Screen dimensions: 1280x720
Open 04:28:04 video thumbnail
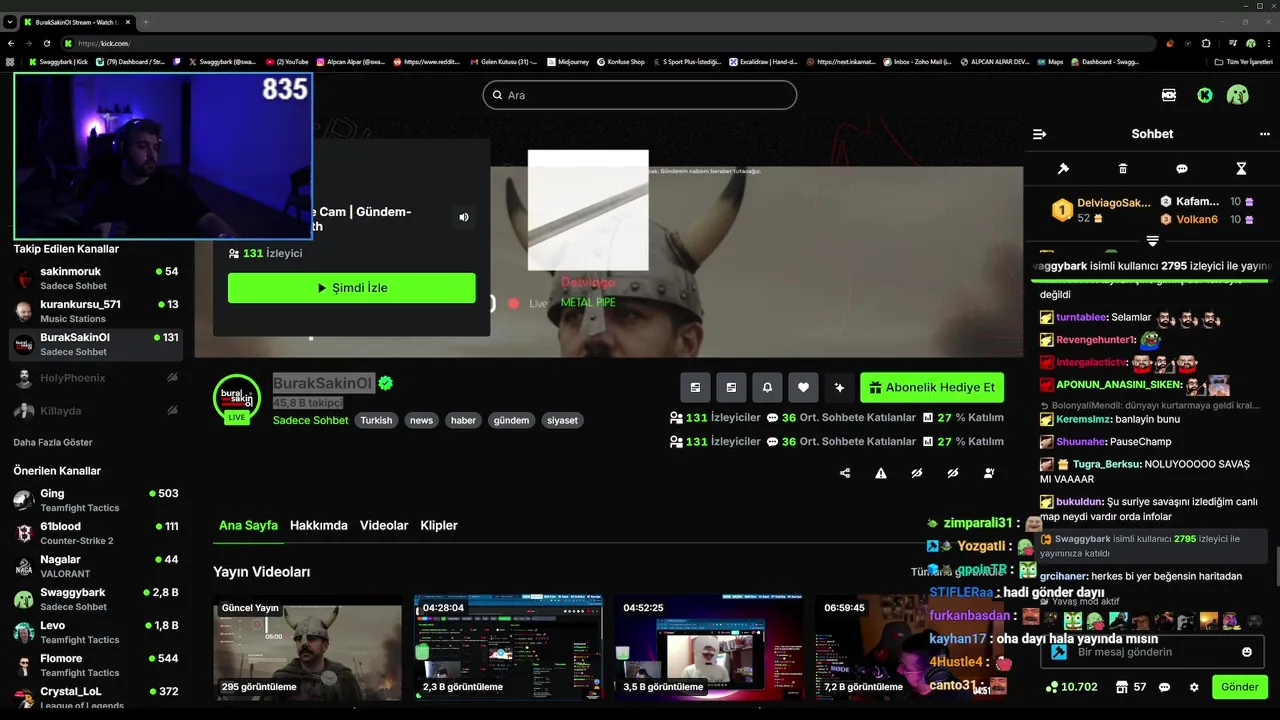coord(508,648)
